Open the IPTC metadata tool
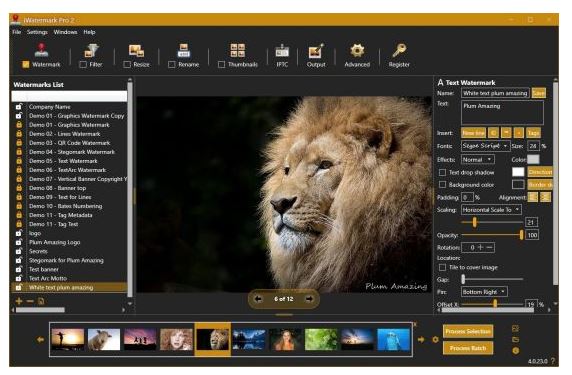 click(282, 51)
